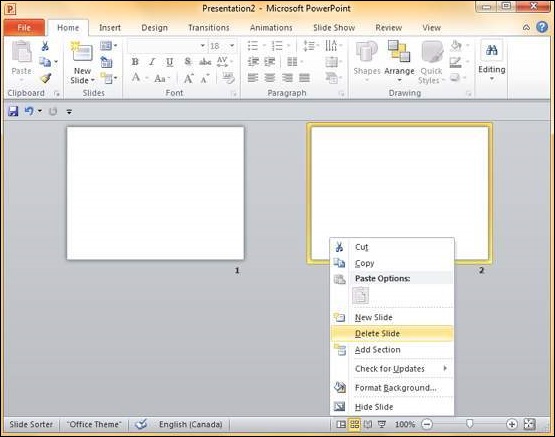
Task: Click the Increase Indent icon
Action: (270, 62)
